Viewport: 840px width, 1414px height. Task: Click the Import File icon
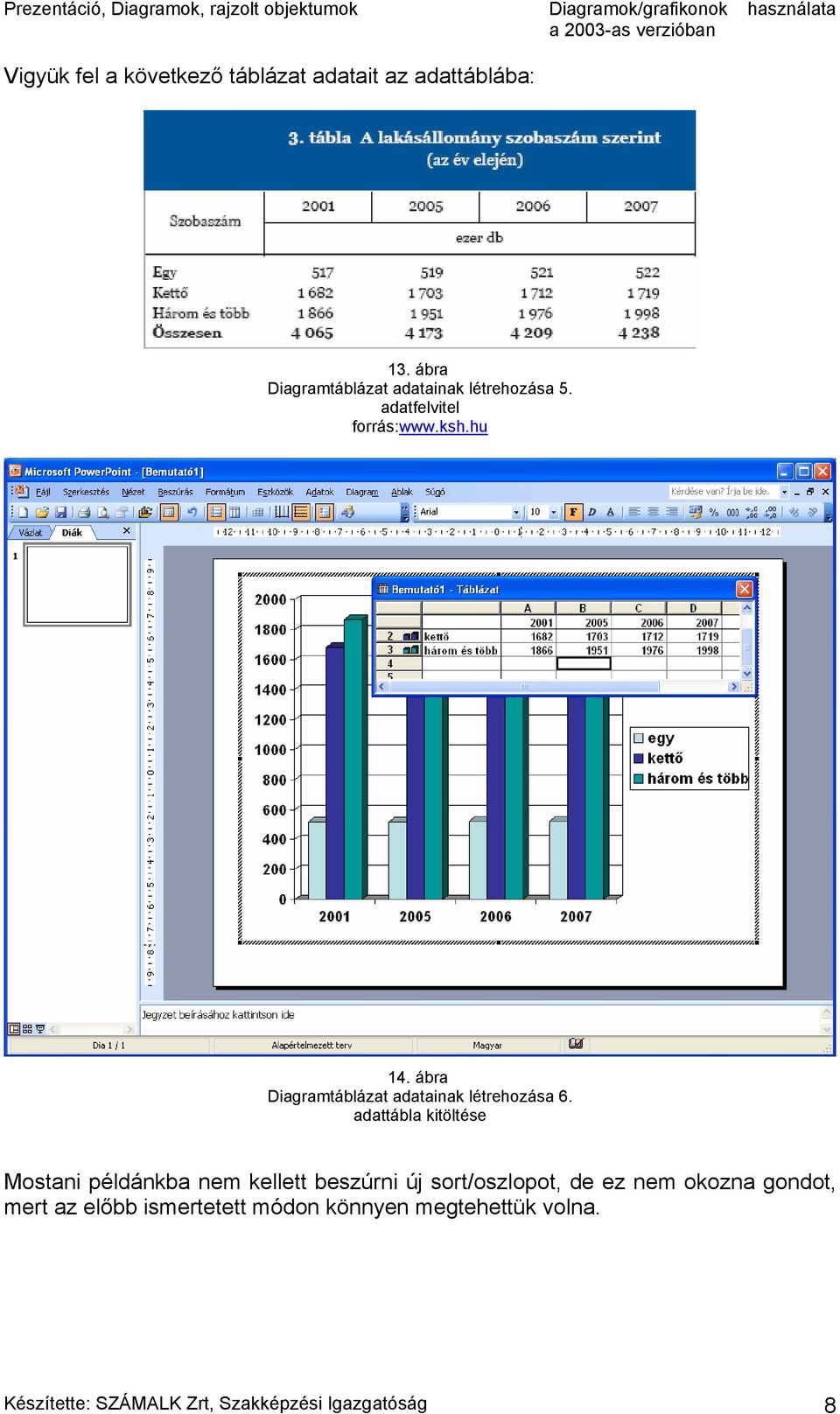(x=145, y=513)
